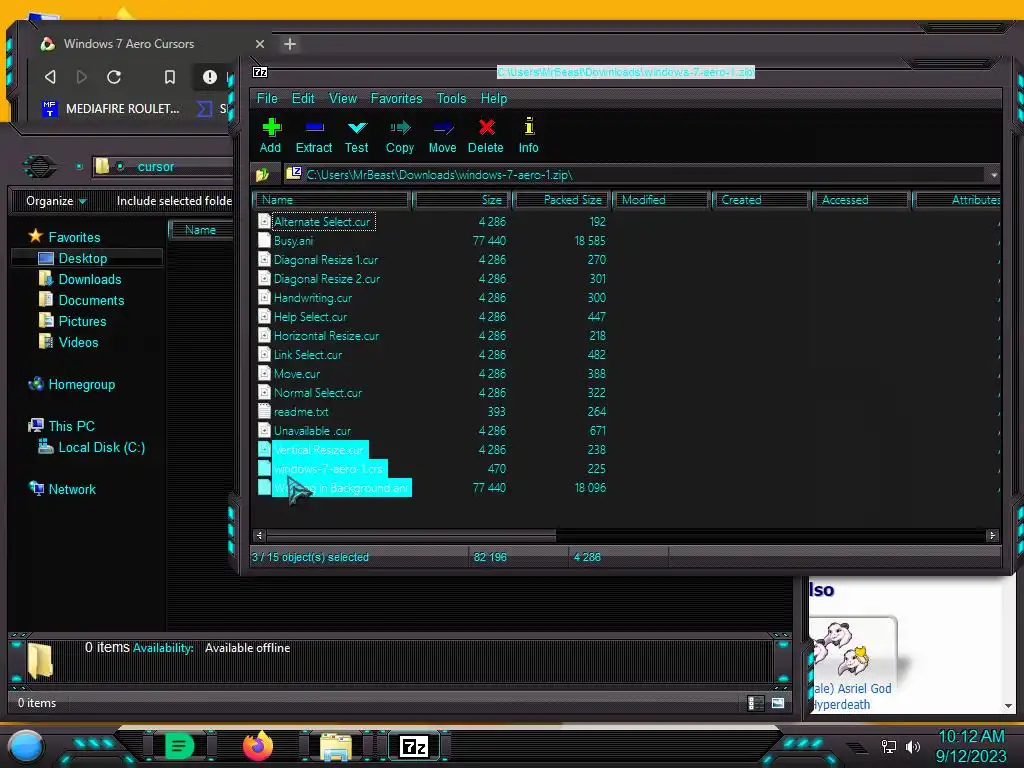Reload the browser page
This screenshot has width=1024, height=768.
click(114, 77)
